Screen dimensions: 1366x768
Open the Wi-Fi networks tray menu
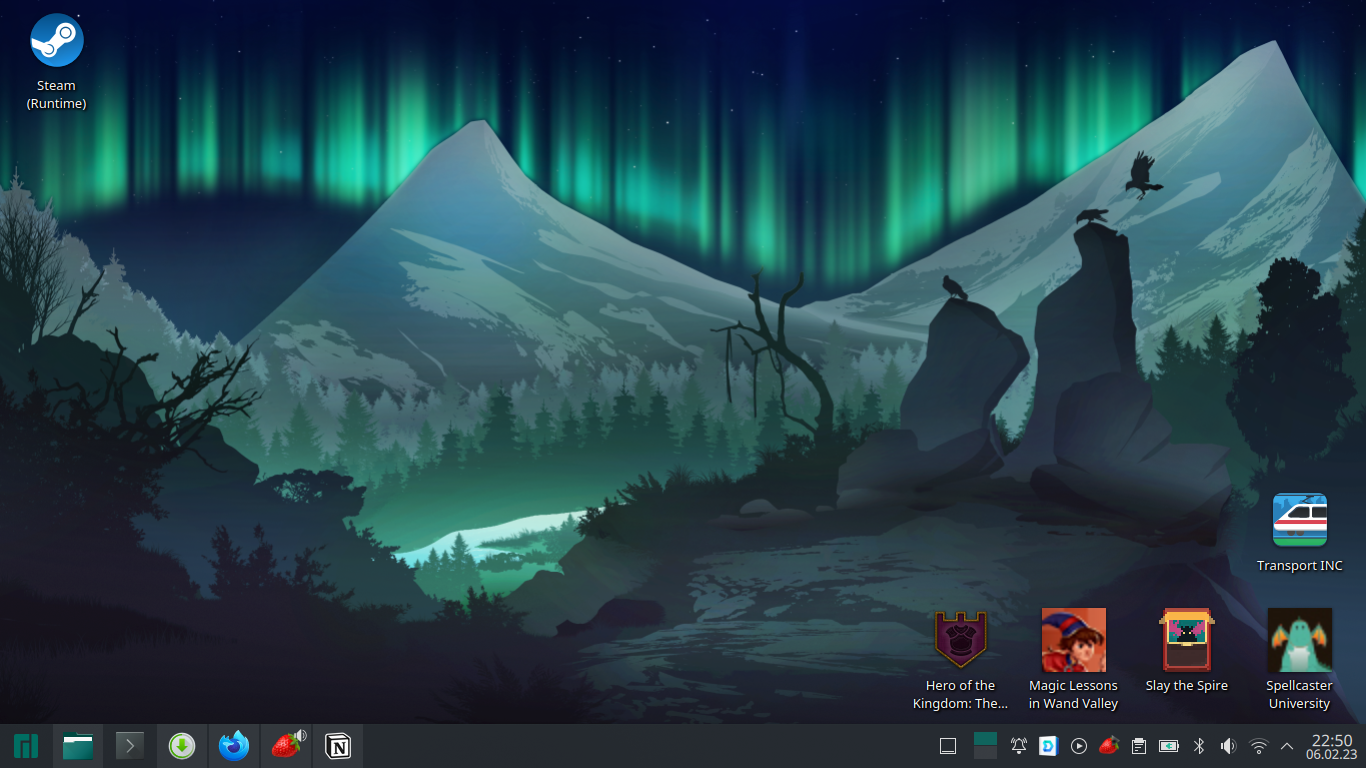coord(1259,746)
